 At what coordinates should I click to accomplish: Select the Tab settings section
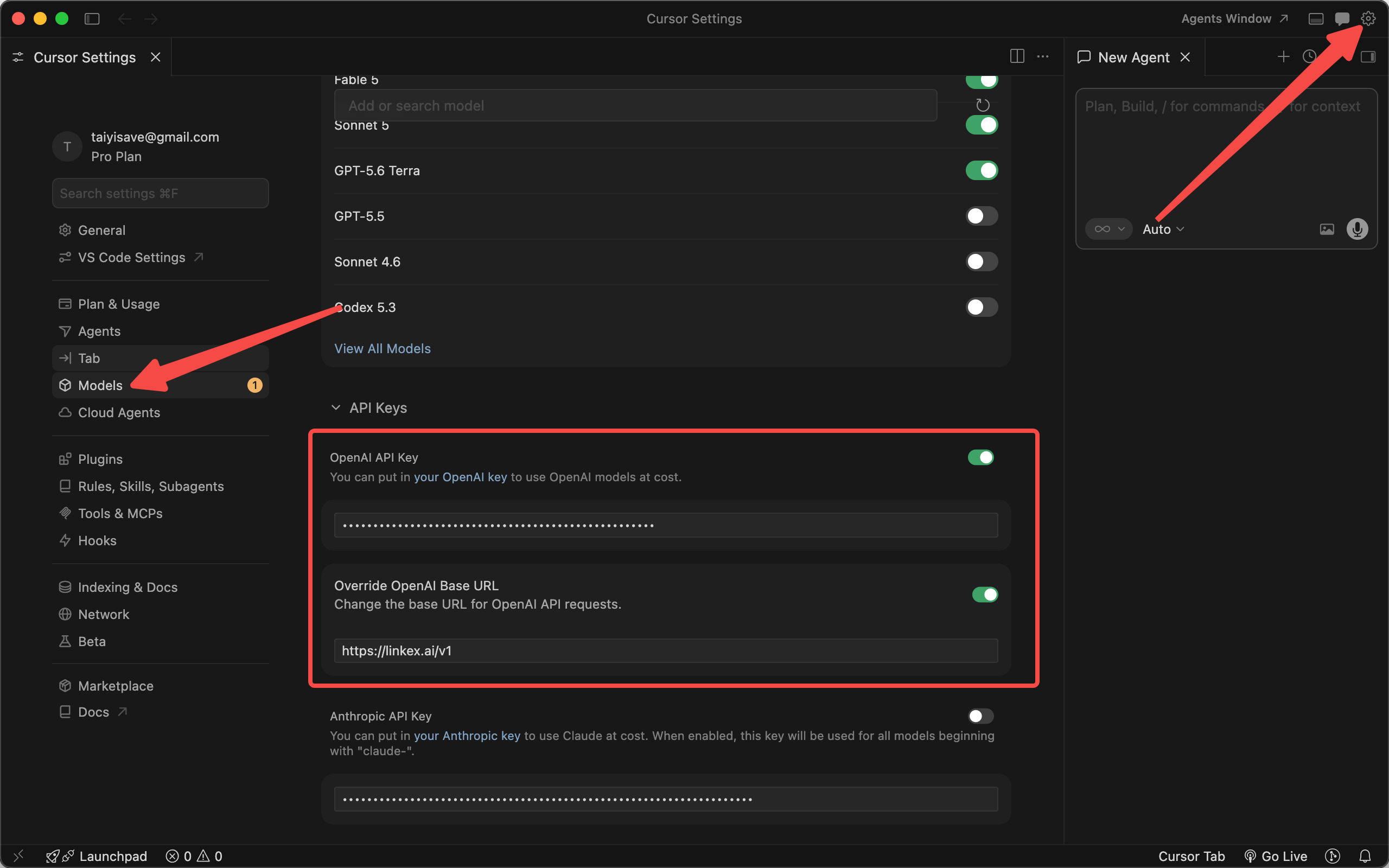click(x=160, y=358)
